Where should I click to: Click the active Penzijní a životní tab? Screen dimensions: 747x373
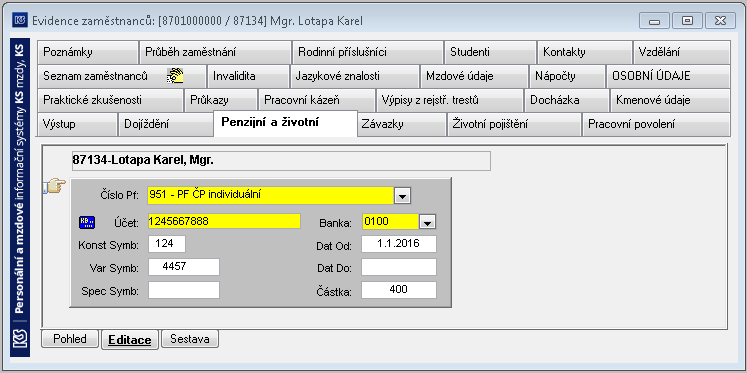285,123
